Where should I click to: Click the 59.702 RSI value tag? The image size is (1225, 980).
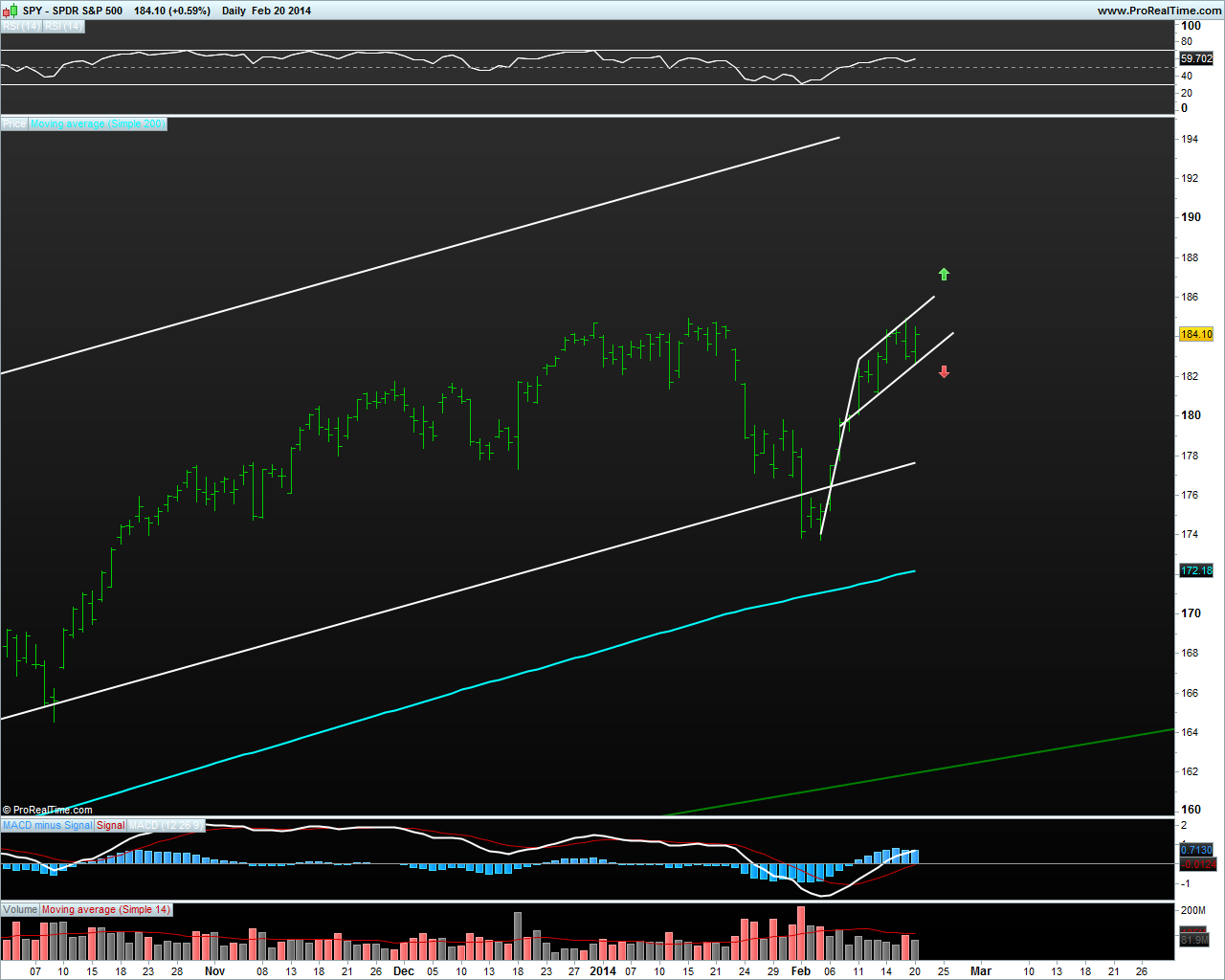(x=1196, y=58)
